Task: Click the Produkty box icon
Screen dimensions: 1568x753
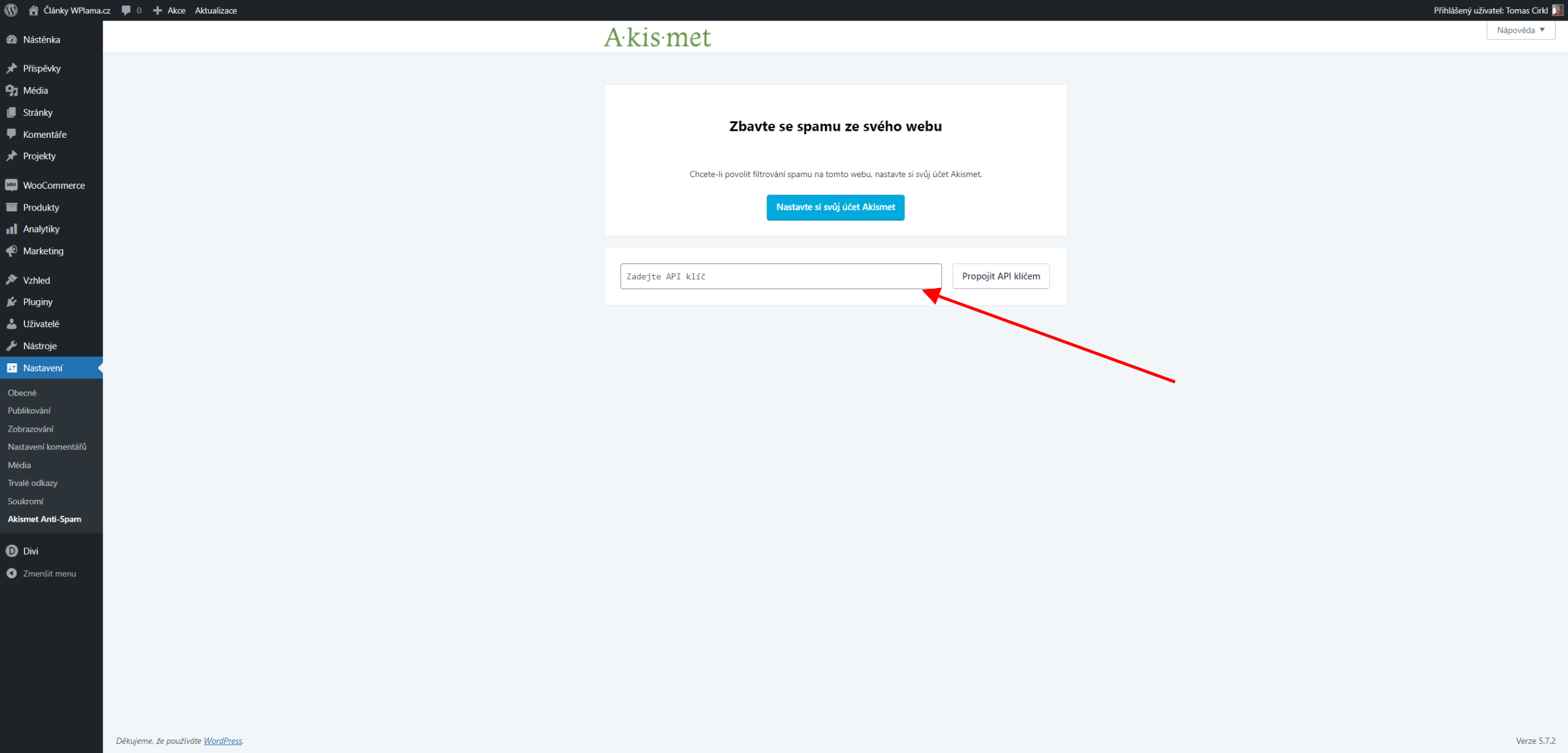Action: (12, 207)
